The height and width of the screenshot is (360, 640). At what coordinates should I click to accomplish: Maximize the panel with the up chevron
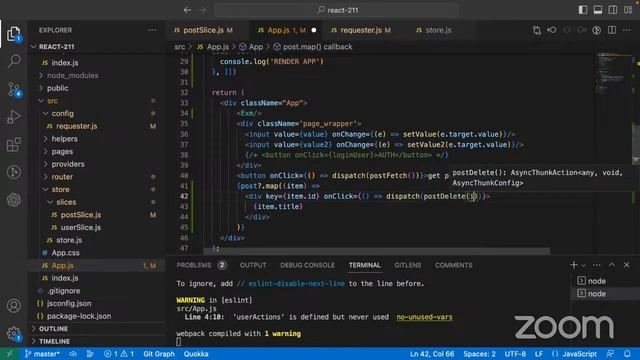(611, 265)
